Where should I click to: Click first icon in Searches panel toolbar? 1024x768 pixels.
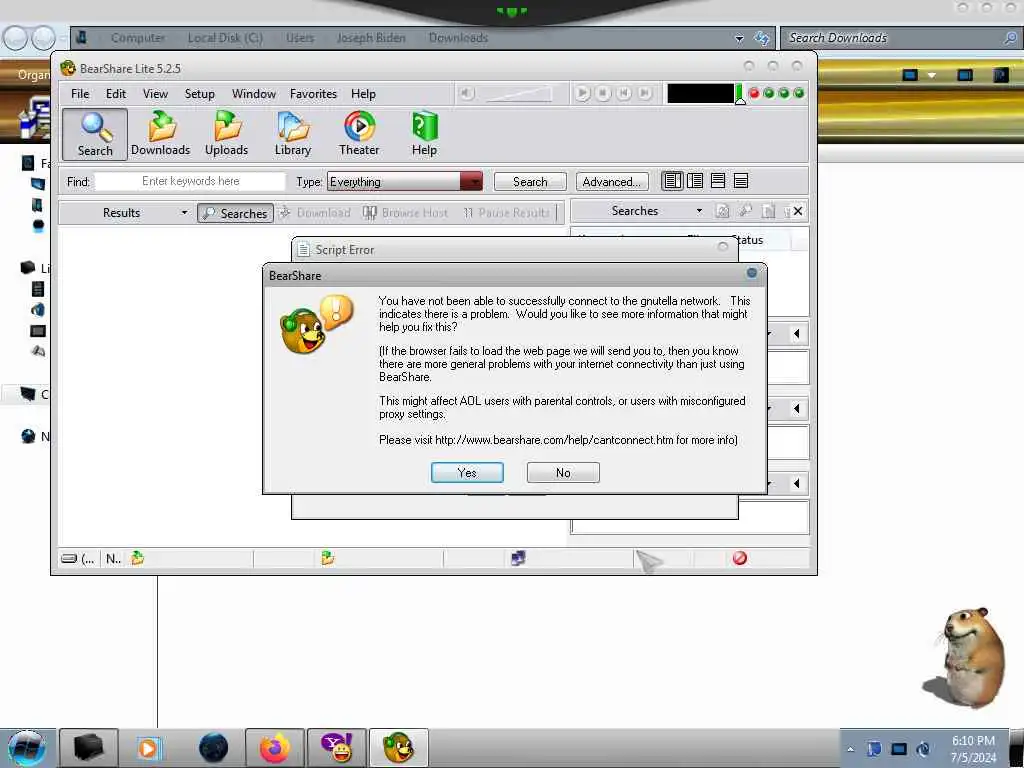click(x=722, y=211)
